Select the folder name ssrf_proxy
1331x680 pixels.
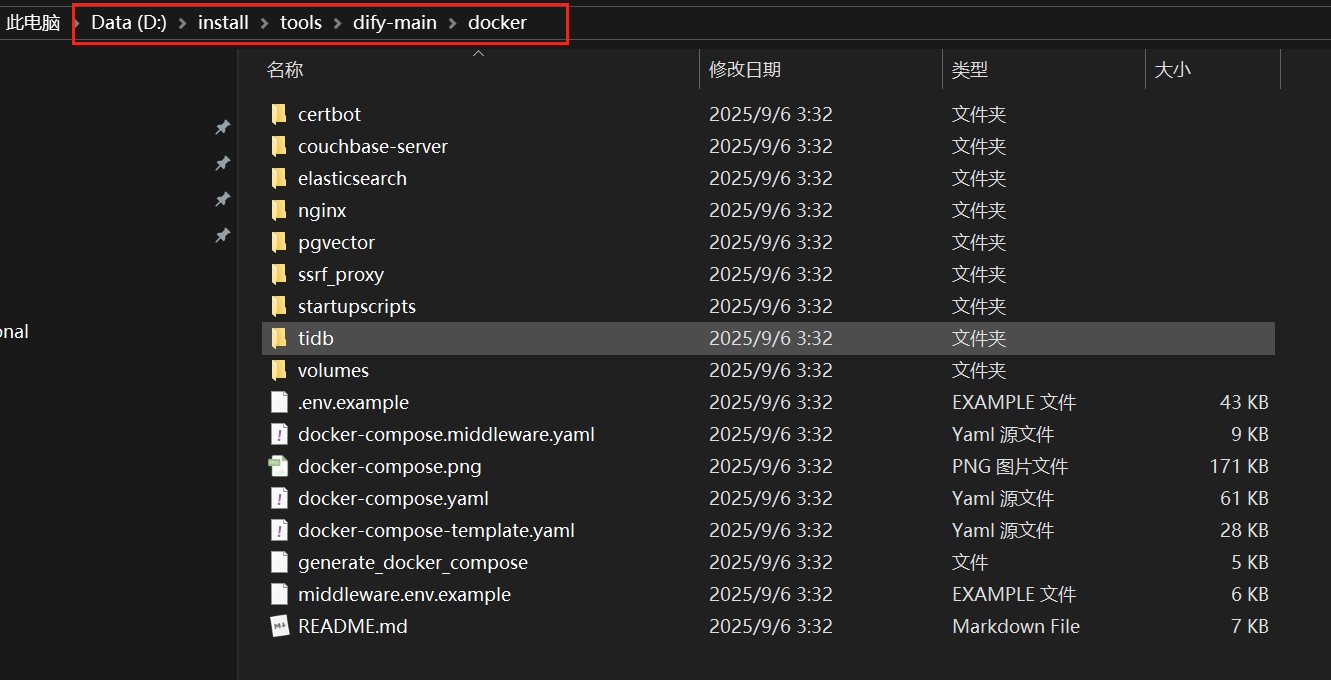click(x=341, y=274)
